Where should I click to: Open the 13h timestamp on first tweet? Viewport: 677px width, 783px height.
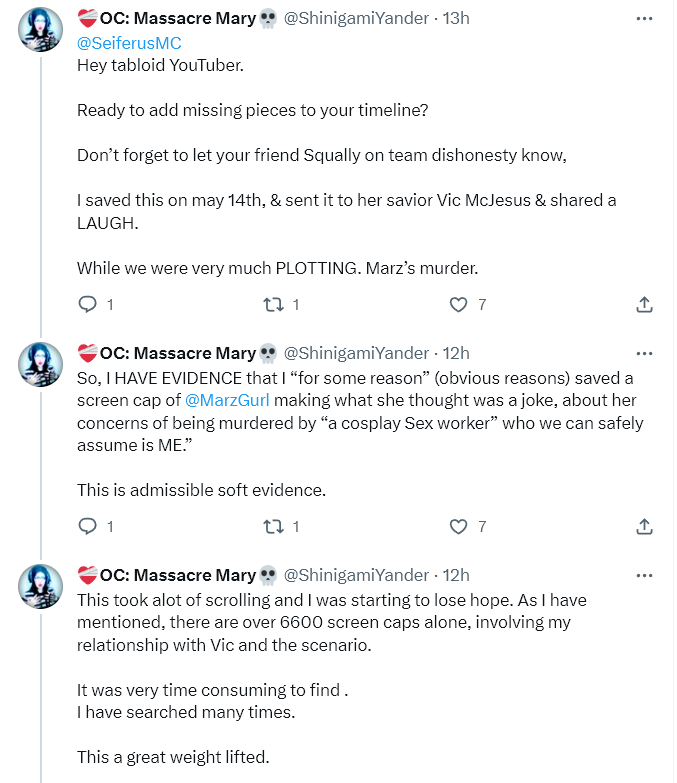(456, 18)
